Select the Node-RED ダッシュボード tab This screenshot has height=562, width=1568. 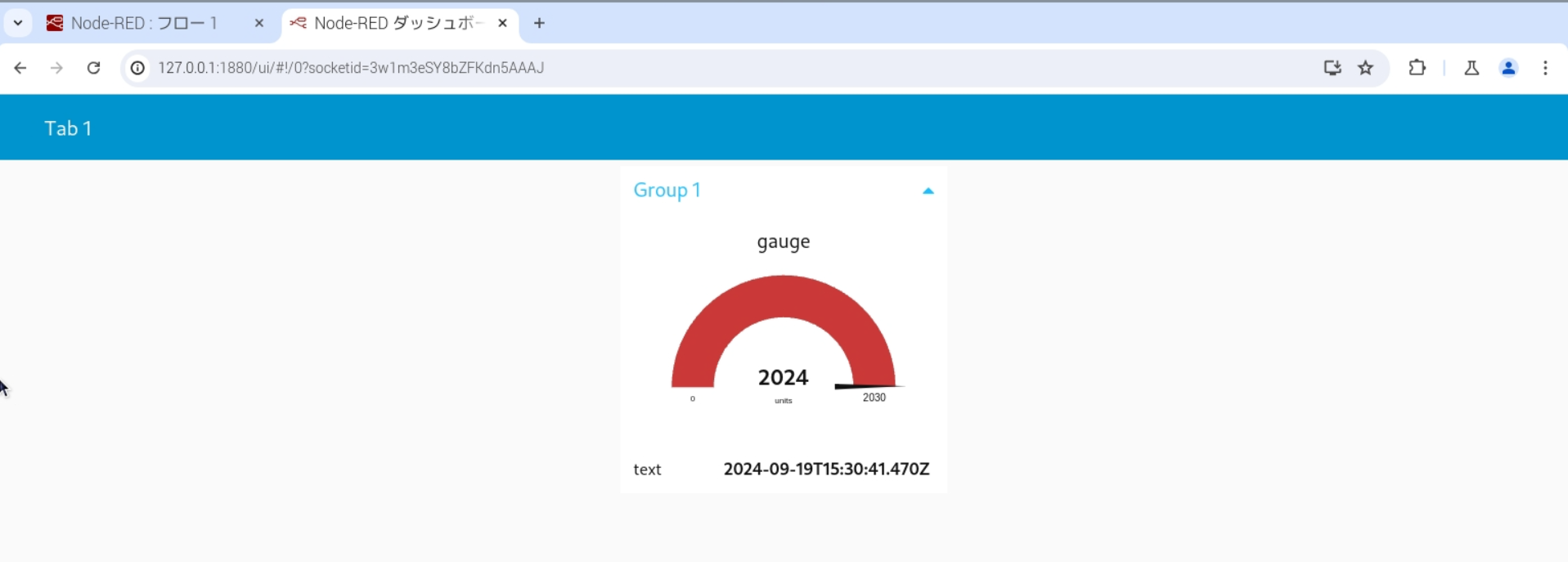(400, 23)
